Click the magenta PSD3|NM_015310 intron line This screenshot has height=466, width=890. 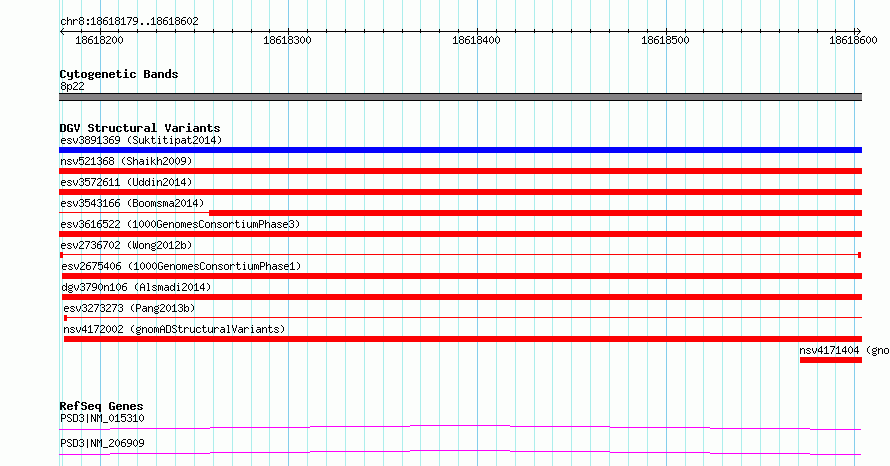460,427
